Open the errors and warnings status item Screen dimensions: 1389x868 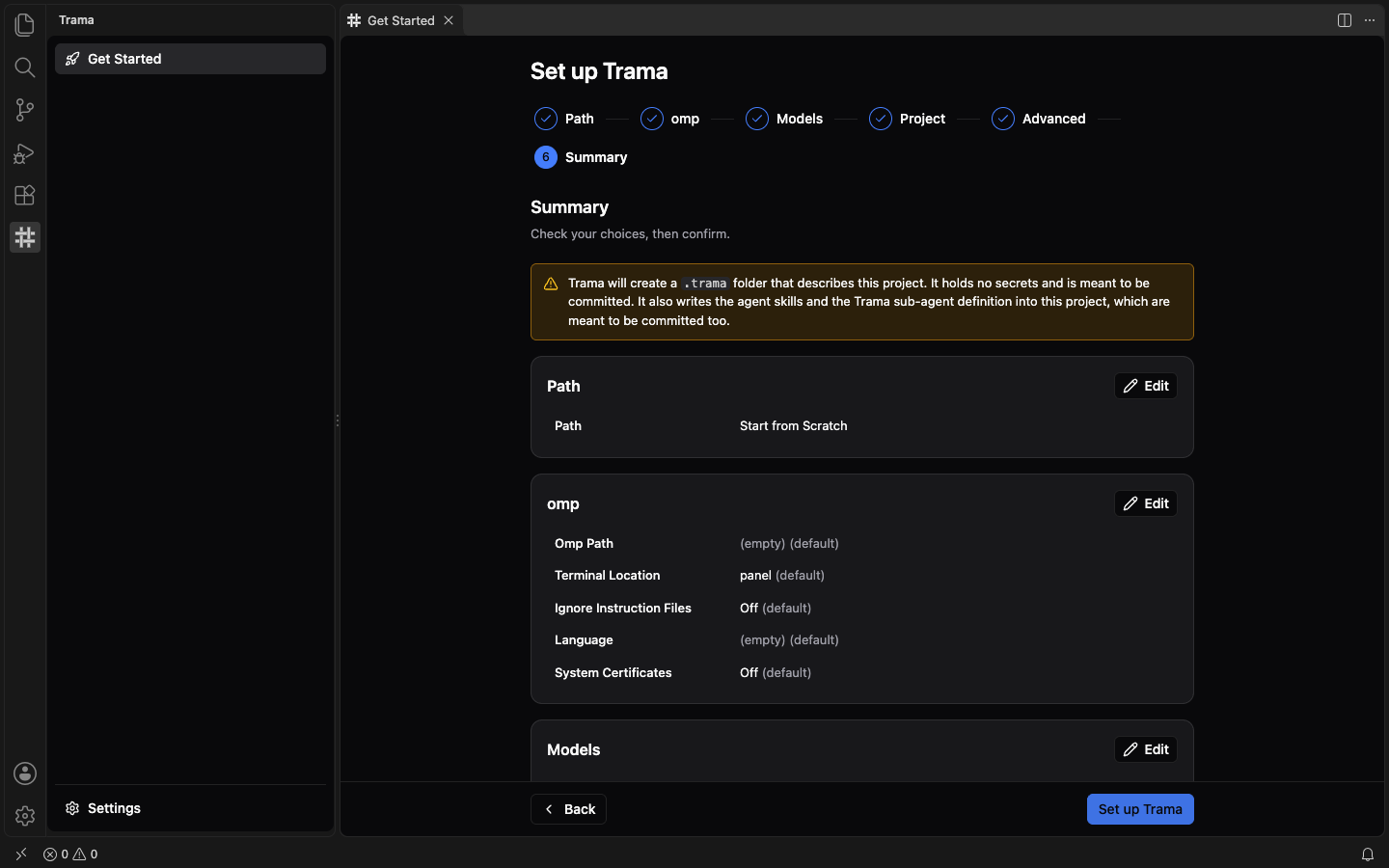click(x=70, y=854)
